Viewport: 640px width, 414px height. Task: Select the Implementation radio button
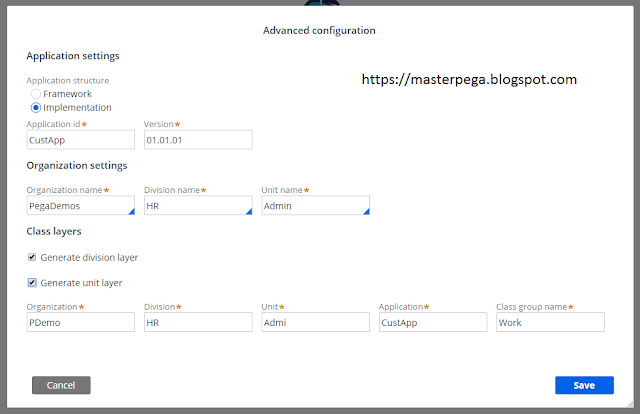click(36, 108)
